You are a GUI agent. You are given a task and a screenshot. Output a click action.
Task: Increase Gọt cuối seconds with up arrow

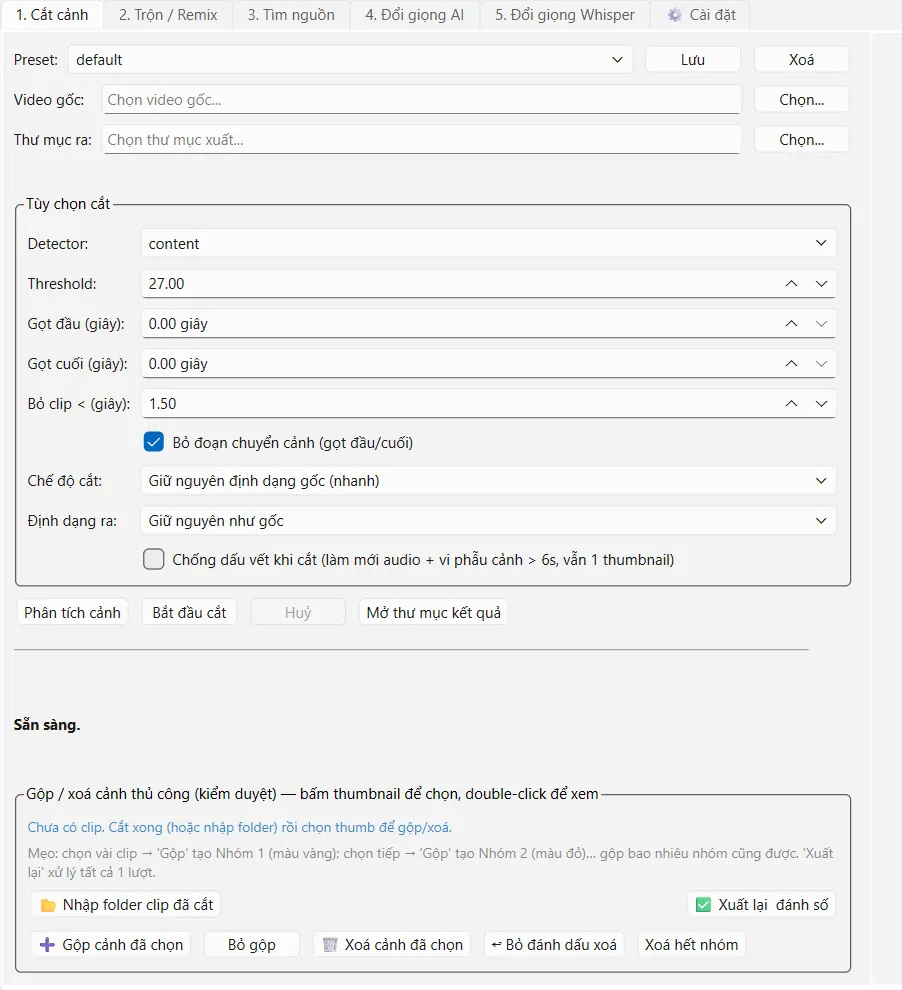click(x=791, y=364)
